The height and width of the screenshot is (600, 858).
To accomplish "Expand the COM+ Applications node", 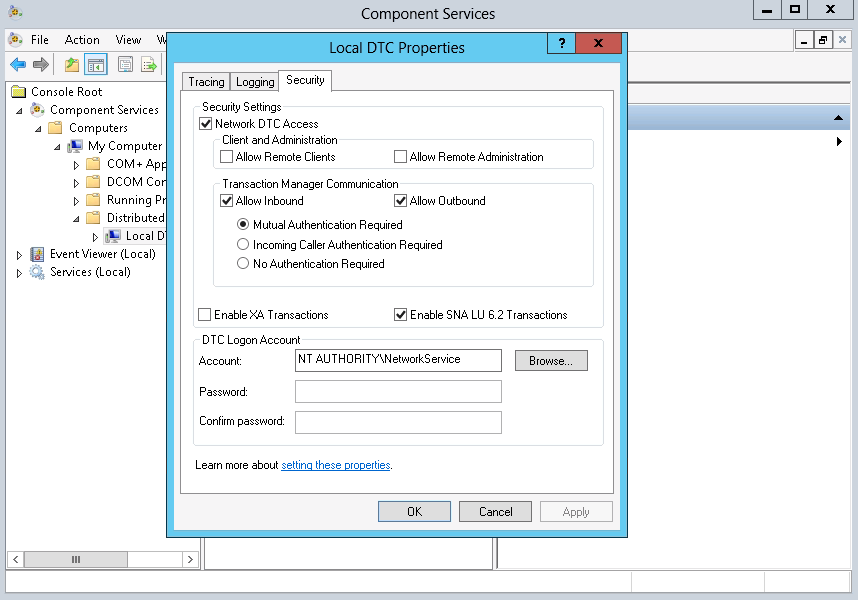I will coord(76,163).
